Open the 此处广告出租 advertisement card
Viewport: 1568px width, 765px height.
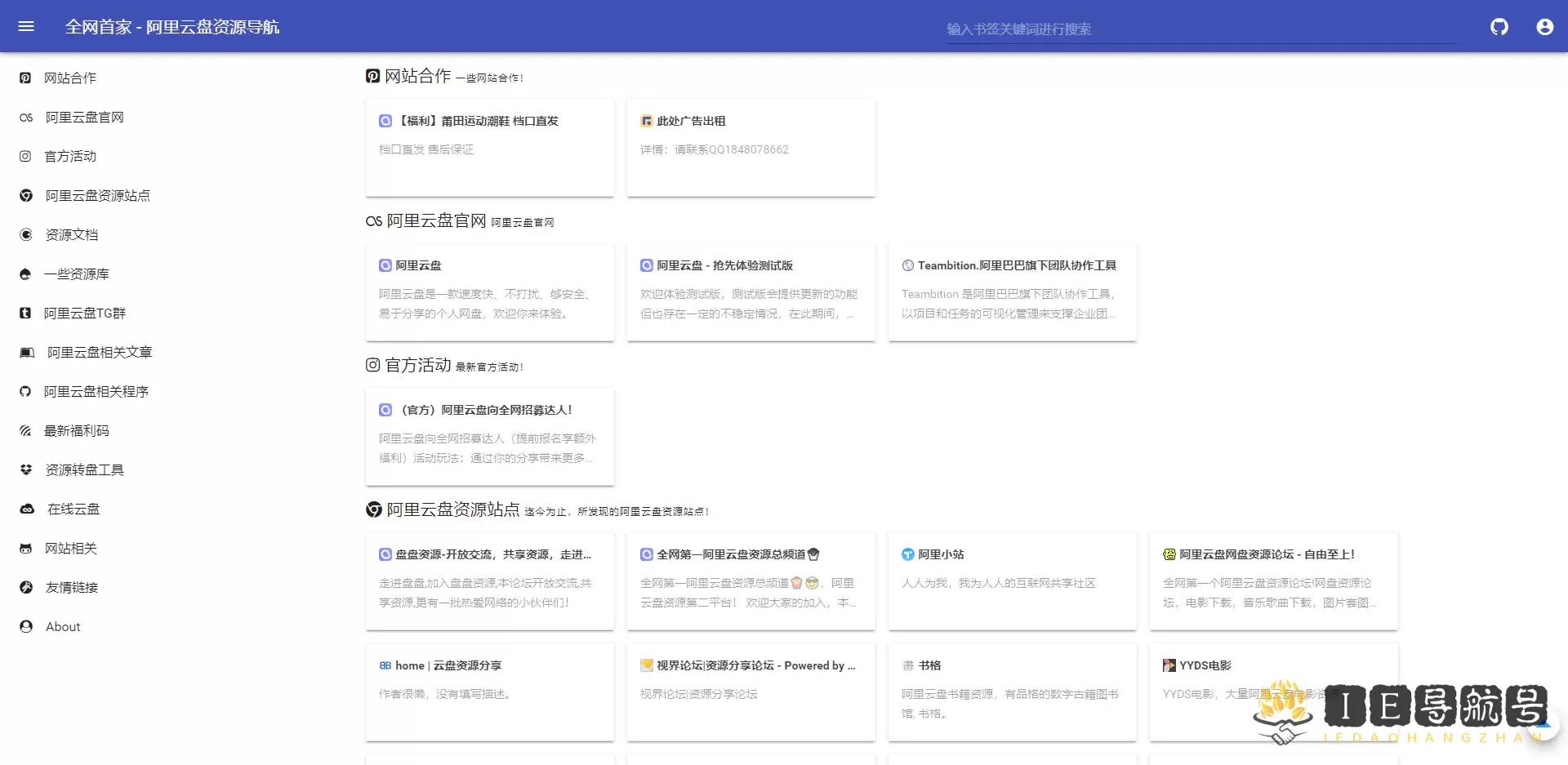(x=751, y=148)
